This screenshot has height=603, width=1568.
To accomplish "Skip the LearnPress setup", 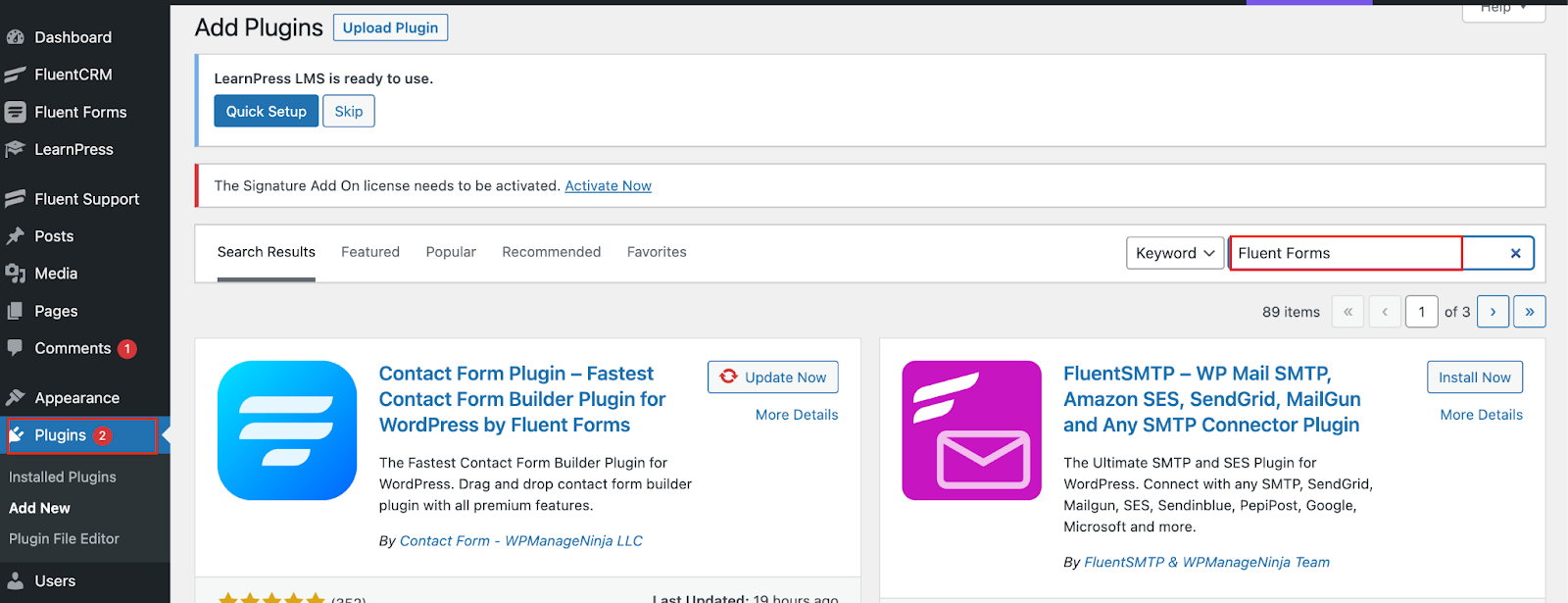I will 349,111.
